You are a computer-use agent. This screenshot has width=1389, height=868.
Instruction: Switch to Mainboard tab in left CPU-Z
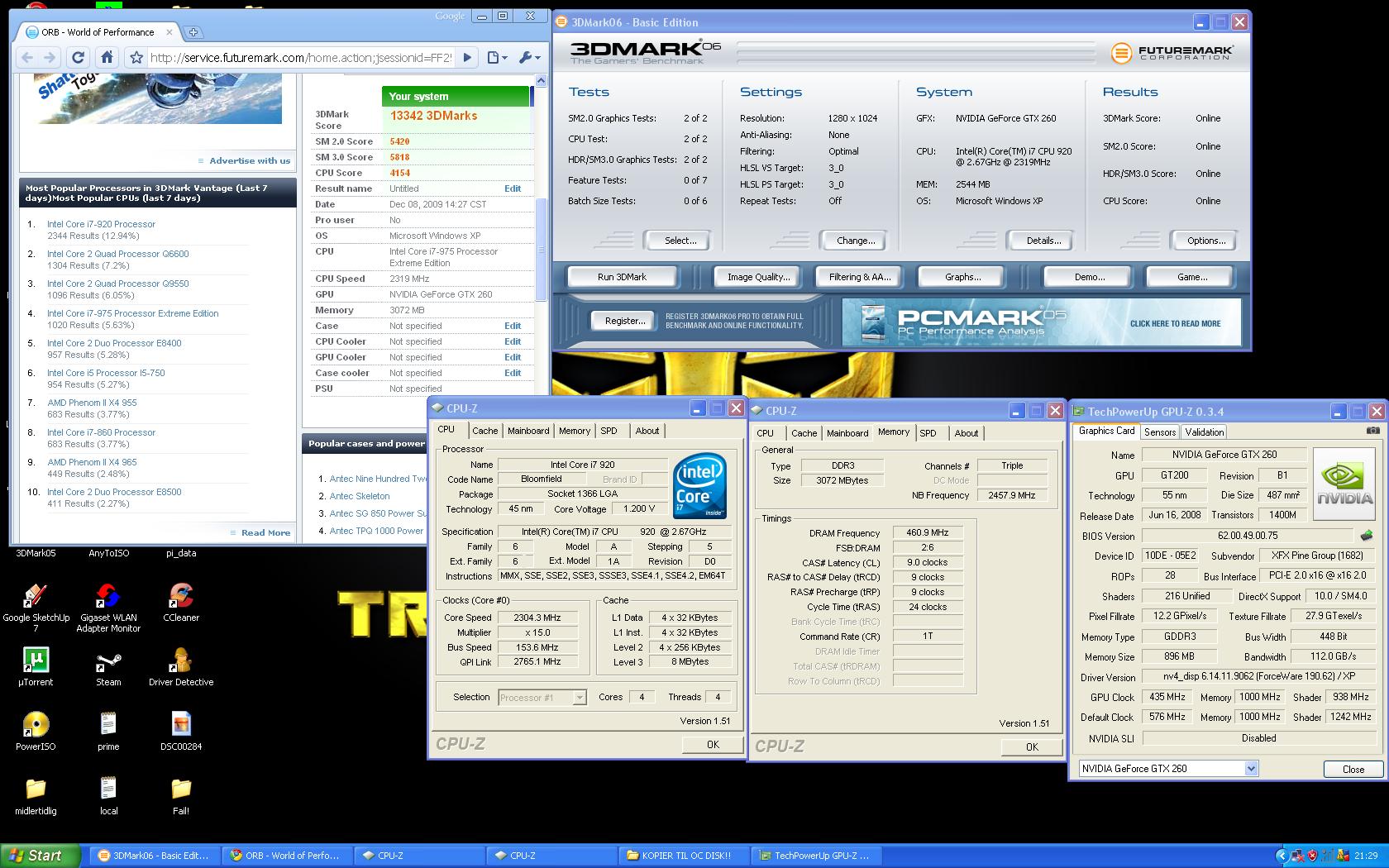(x=528, y=431)
